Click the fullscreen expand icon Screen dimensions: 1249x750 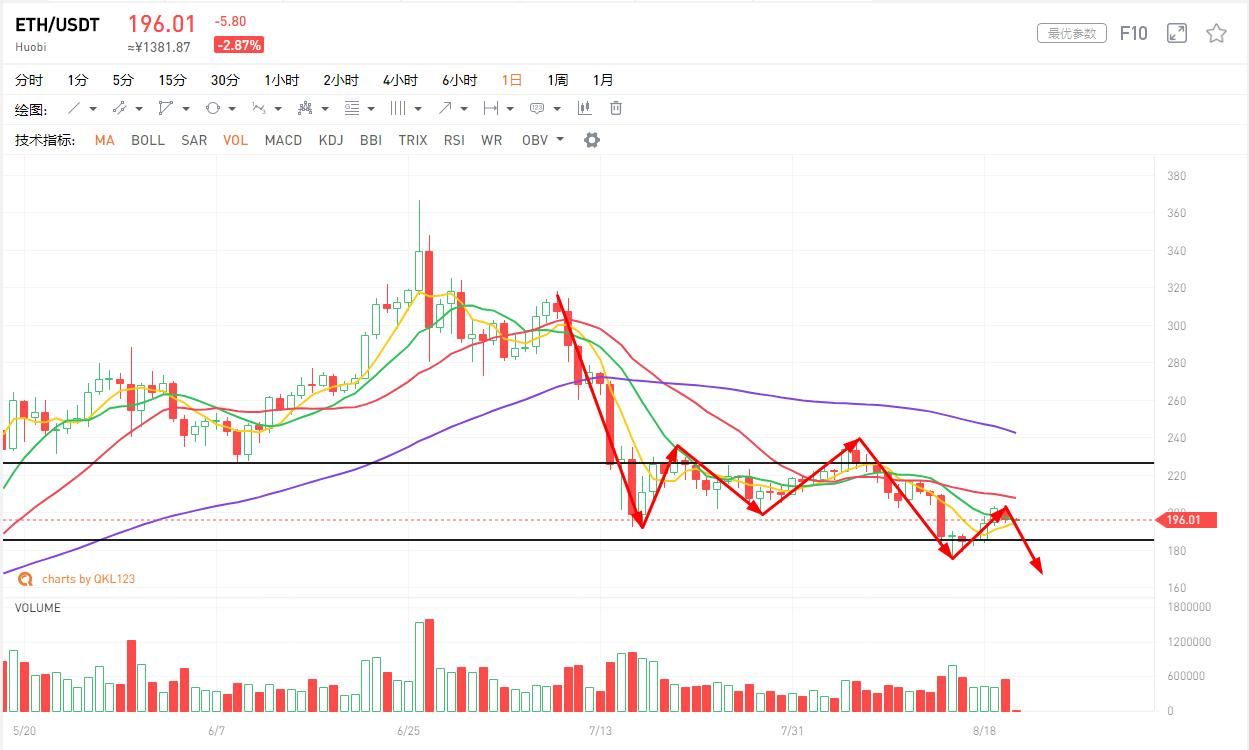click(x=1177, y=33)
